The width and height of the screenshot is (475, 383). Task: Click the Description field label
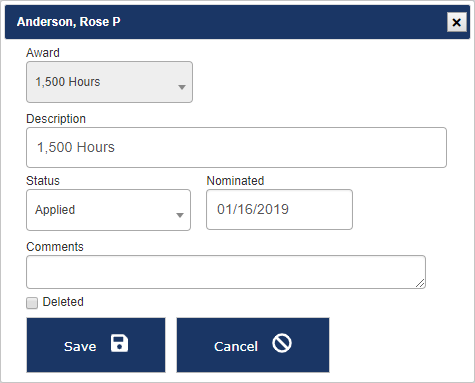(56, 119)
